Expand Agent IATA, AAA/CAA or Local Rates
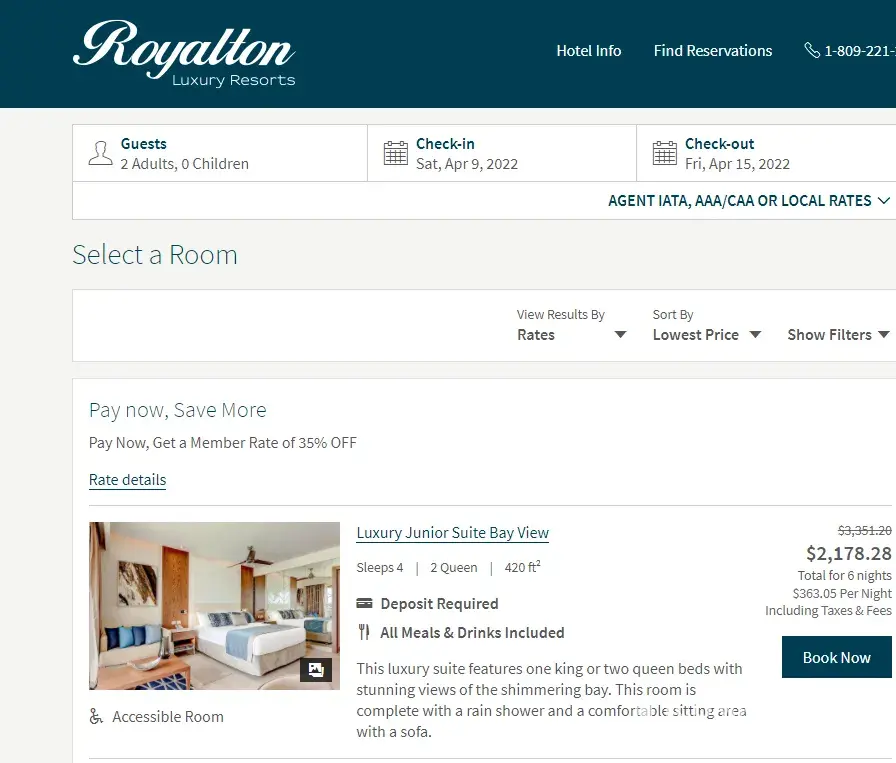Image resolution: width=896 pixels, height=763 pixels. click(x=749, y=201)
